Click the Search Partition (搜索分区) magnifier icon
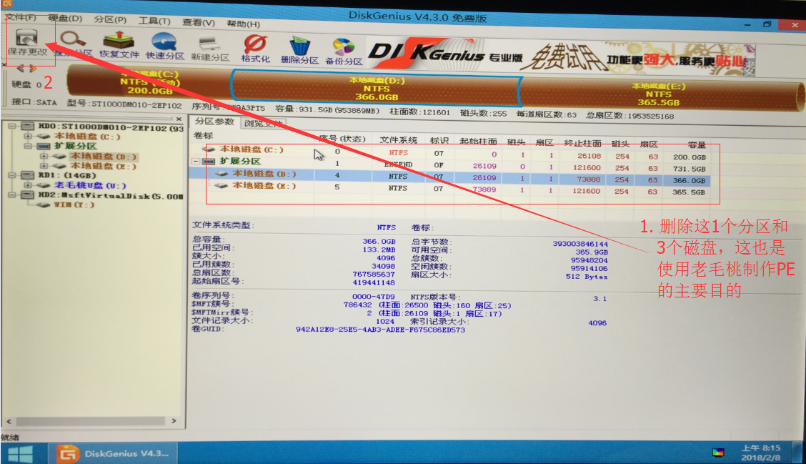806x464 pixels. click(x=72, y=43)
